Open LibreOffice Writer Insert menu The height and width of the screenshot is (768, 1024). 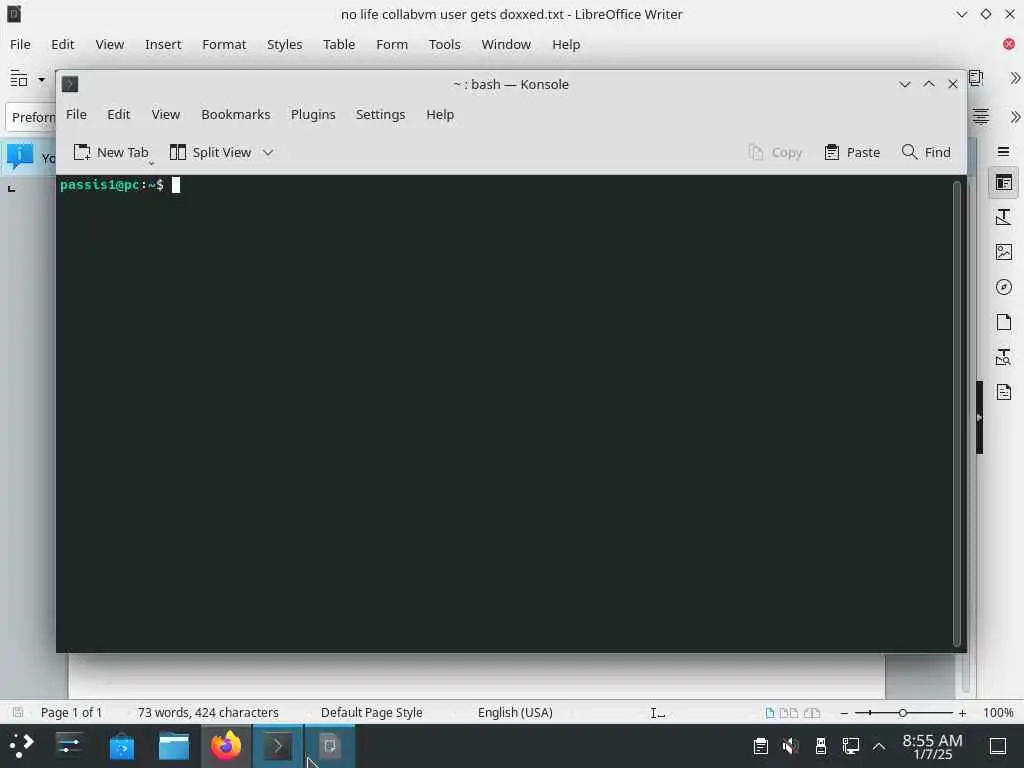click(x=163, y=44)
